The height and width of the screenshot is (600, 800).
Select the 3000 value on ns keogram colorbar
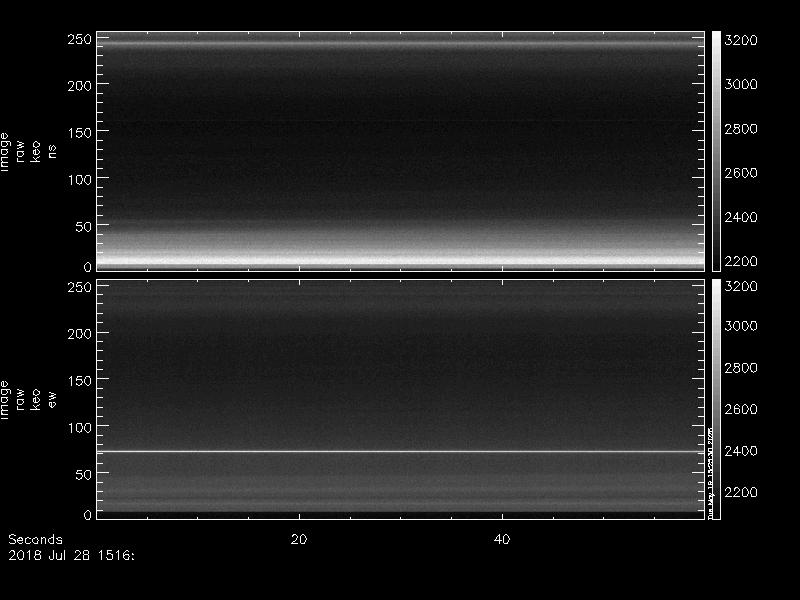tap(741, 84)
